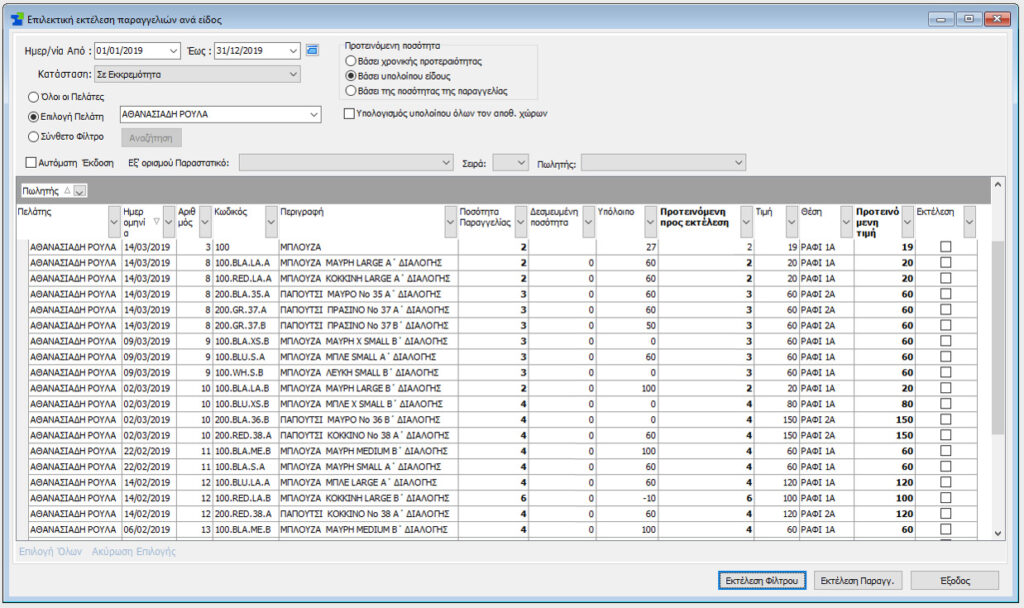Open the Υπόλοιπο column filter arrow
This screenshot has height=608, width=1024.
click(650, 223)
